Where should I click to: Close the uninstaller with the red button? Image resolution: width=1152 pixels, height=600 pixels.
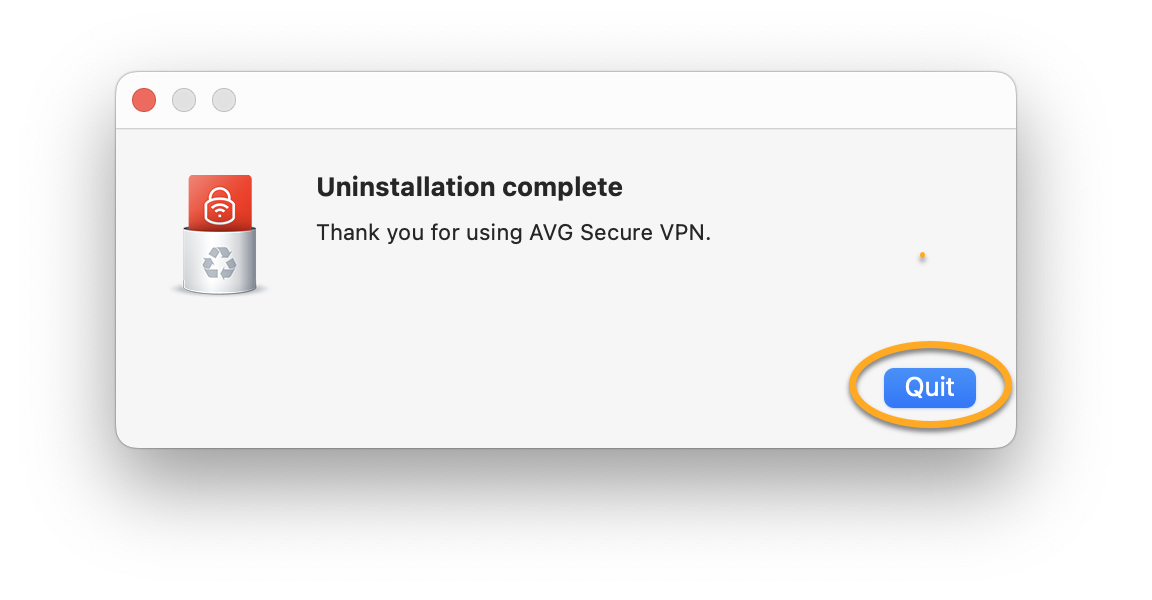coord(144,100)
